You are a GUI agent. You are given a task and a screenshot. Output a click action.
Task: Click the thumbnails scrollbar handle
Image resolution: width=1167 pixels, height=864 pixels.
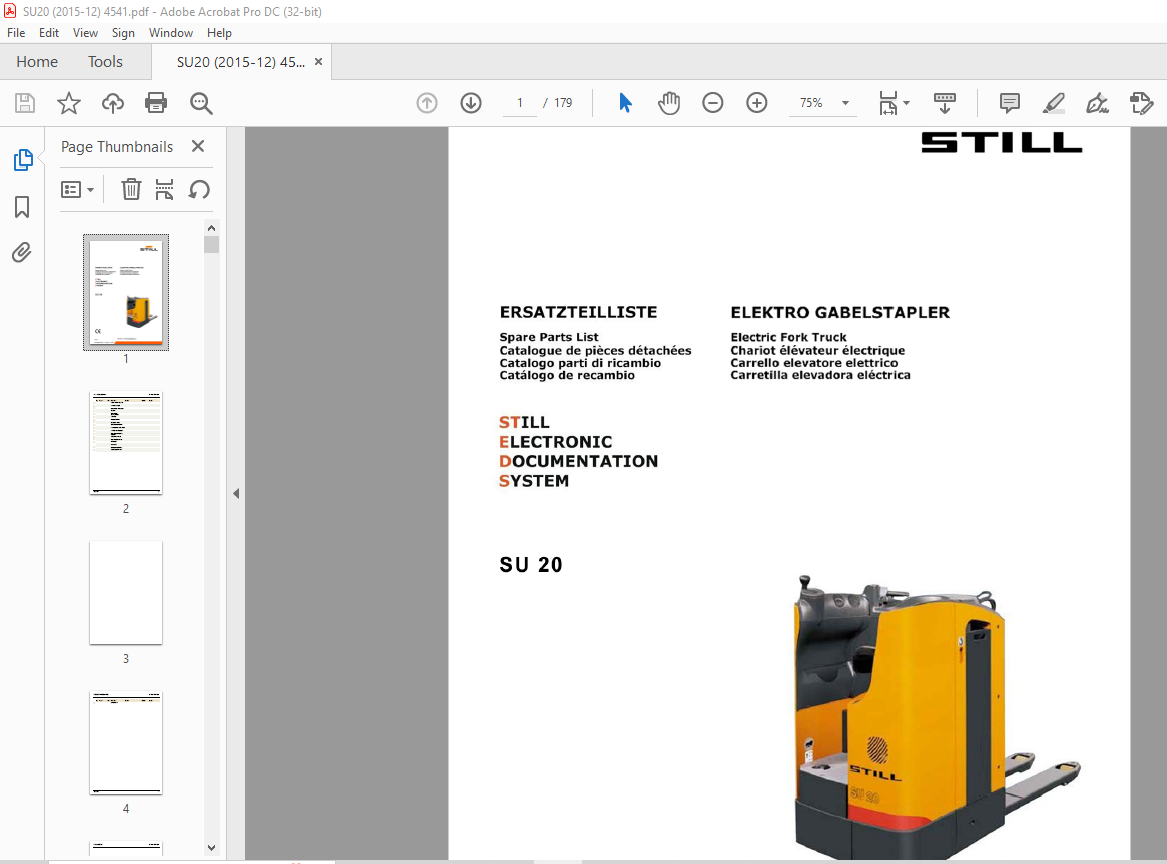[x=211, y=244]
